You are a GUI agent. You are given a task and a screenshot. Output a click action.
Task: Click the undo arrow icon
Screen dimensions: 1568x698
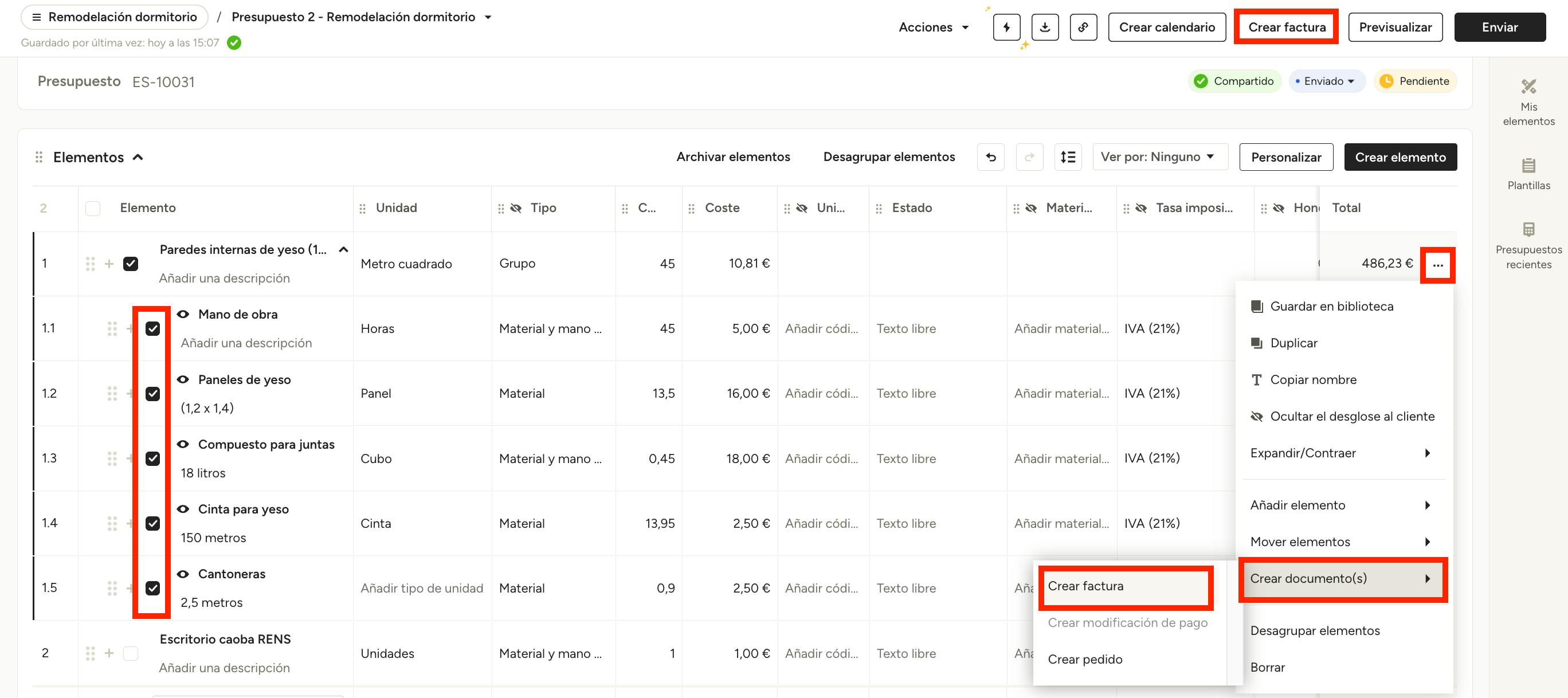point(990,157)
